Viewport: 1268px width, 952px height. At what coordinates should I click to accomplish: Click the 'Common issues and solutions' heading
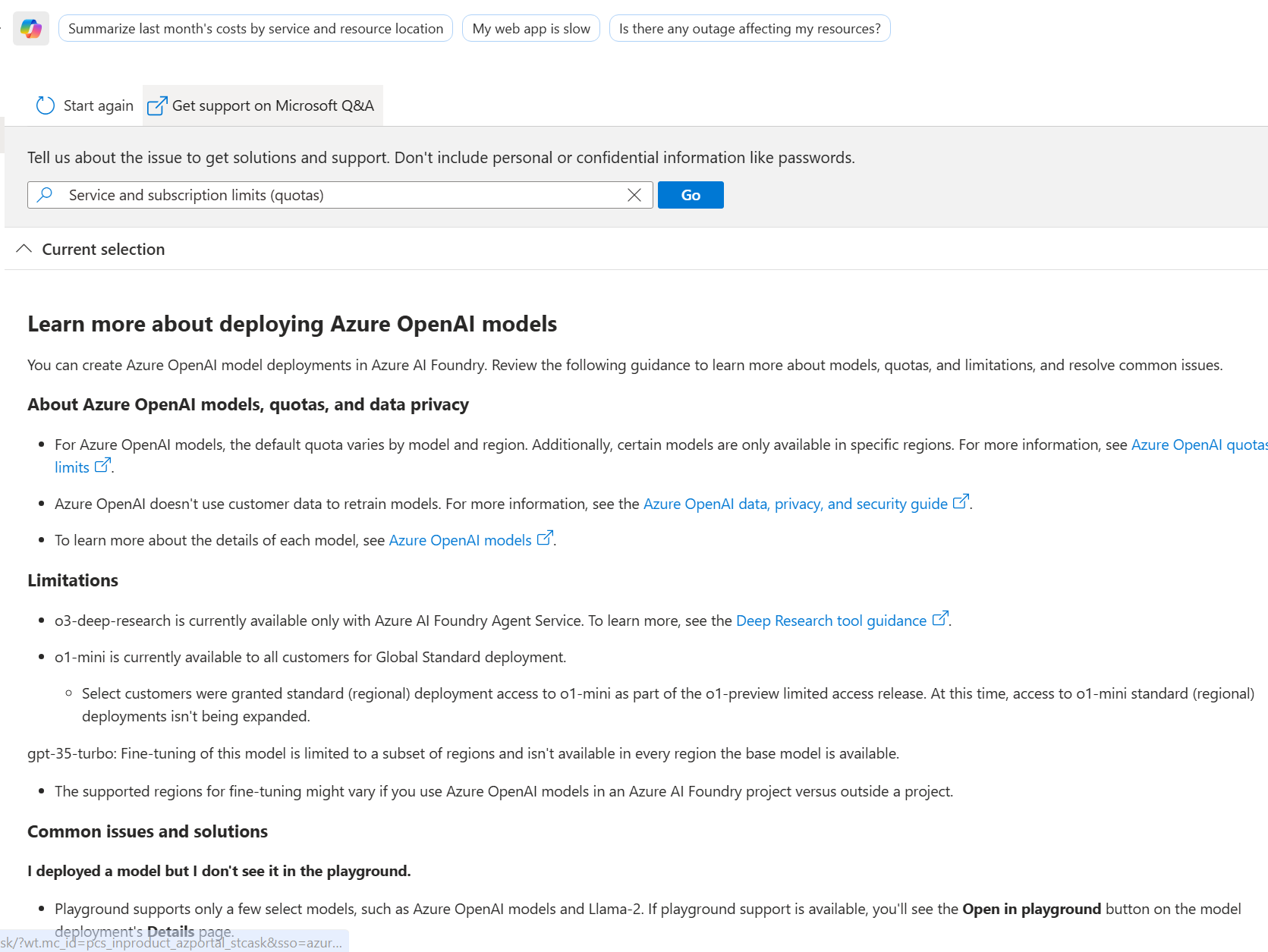148,831
